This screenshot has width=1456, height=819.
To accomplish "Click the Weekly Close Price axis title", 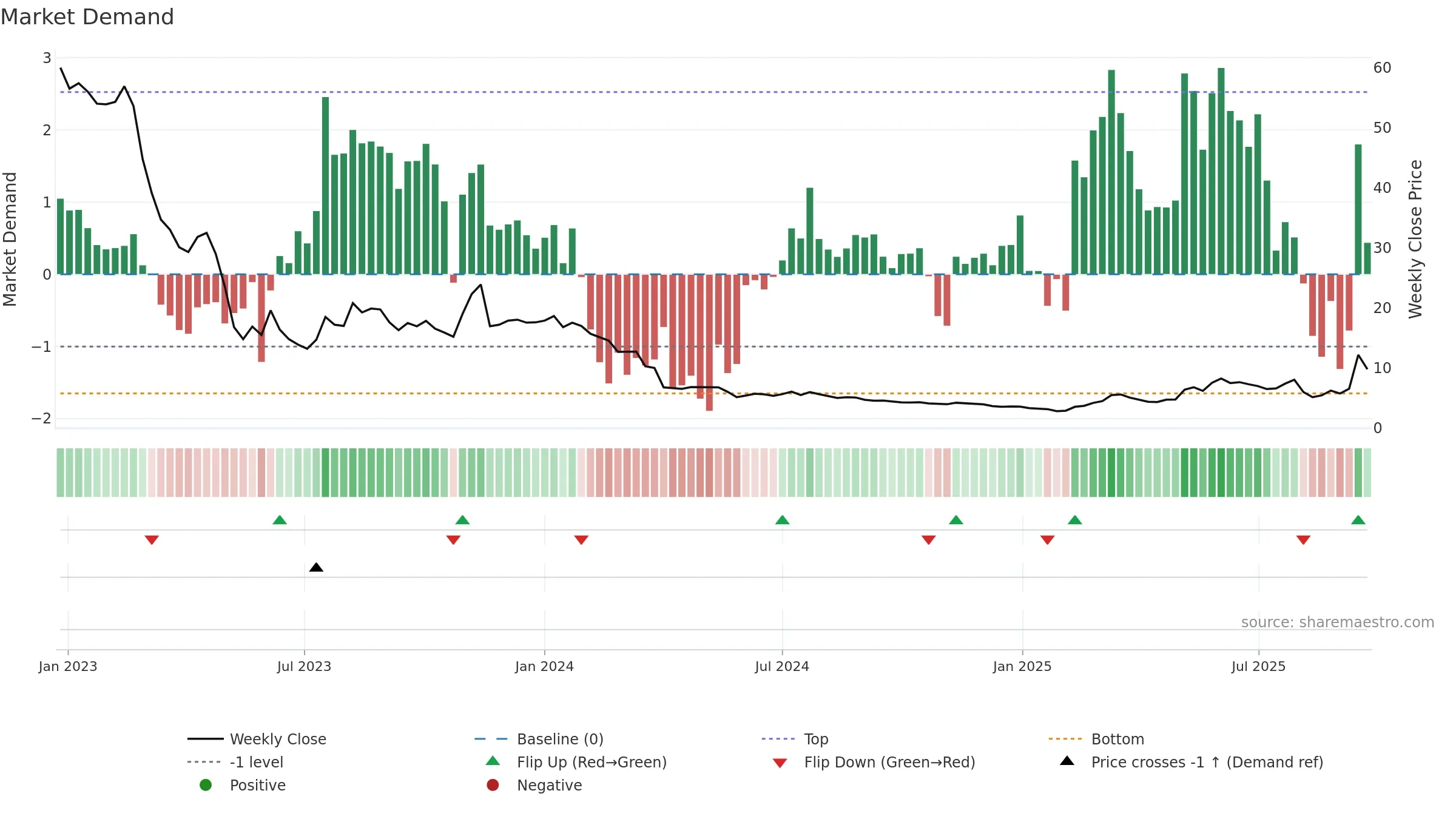I will [1415, 239].
